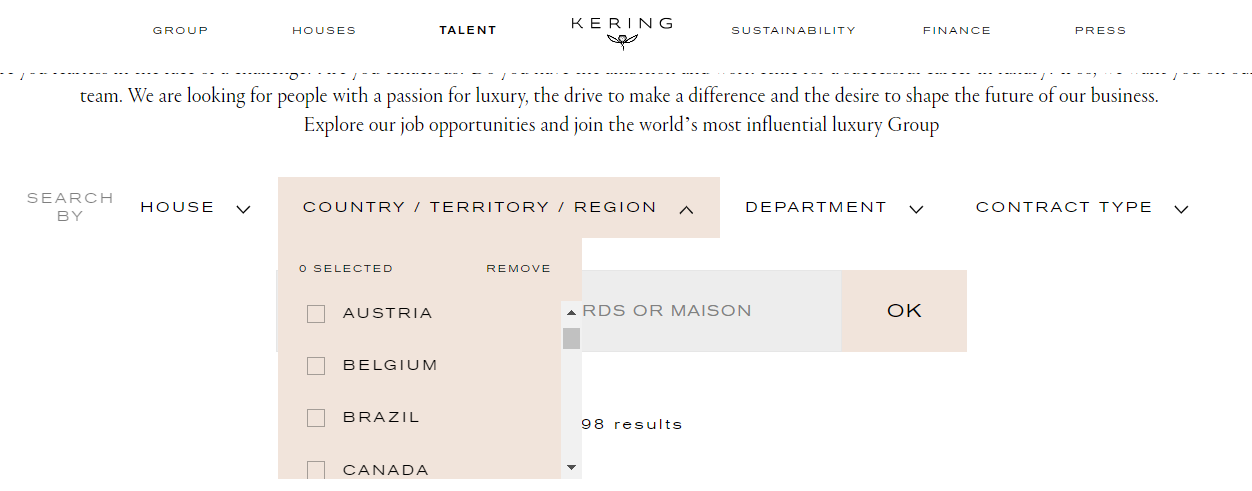Click the OK search button
Image resolution: width=1252 pixels, height=491 pixels.
point(904,311)
